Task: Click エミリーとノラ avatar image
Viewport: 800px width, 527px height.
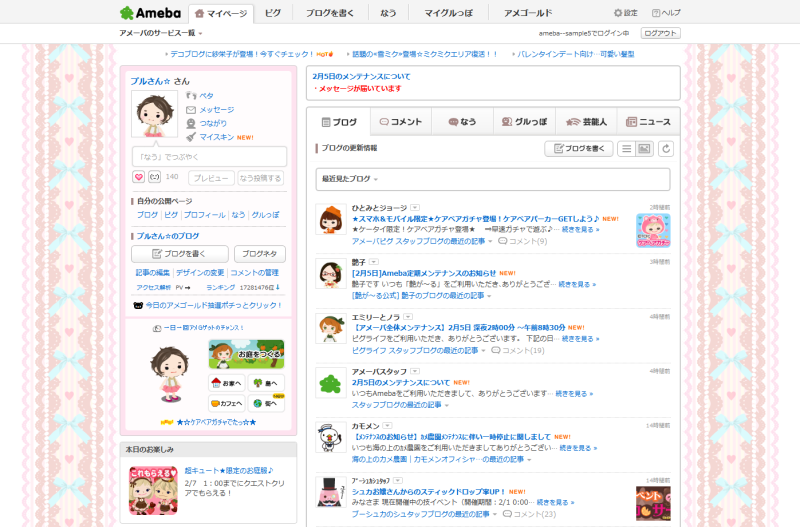Action: click(x=331, y=329)
